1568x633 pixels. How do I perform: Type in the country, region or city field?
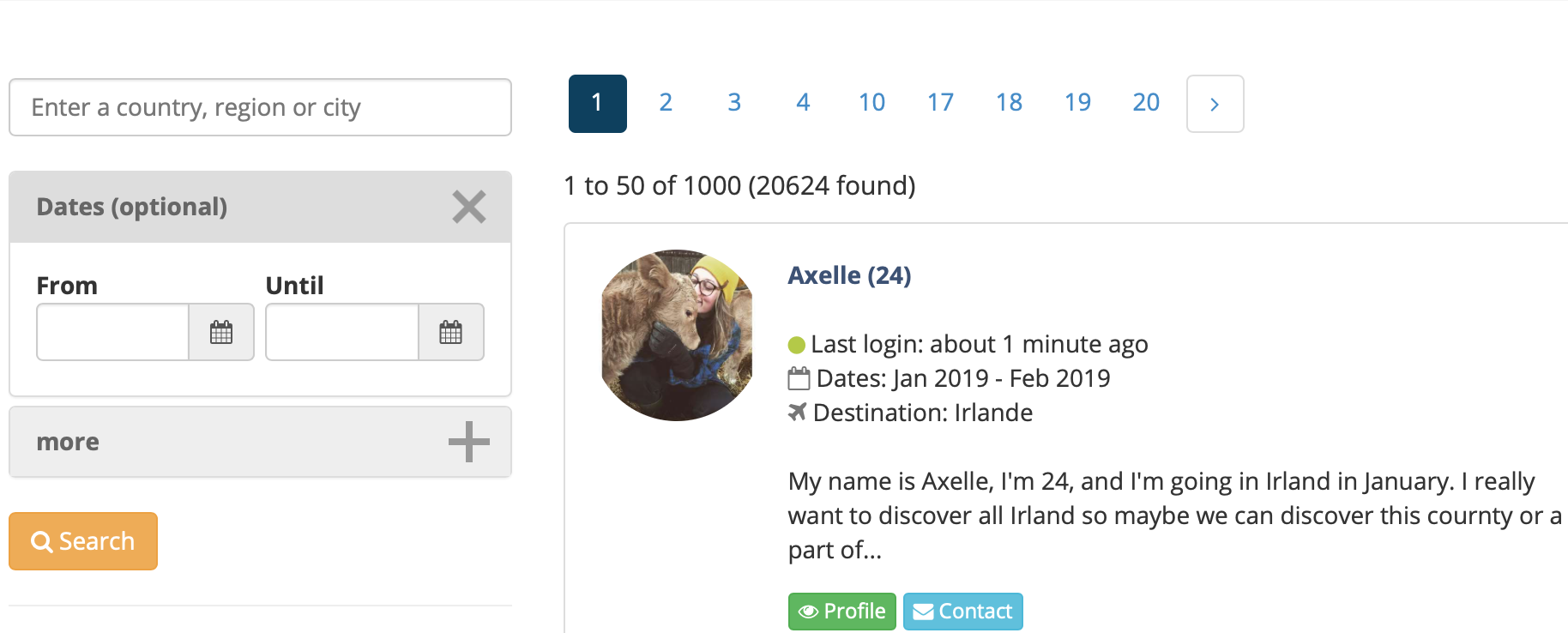tap(260, 107)
